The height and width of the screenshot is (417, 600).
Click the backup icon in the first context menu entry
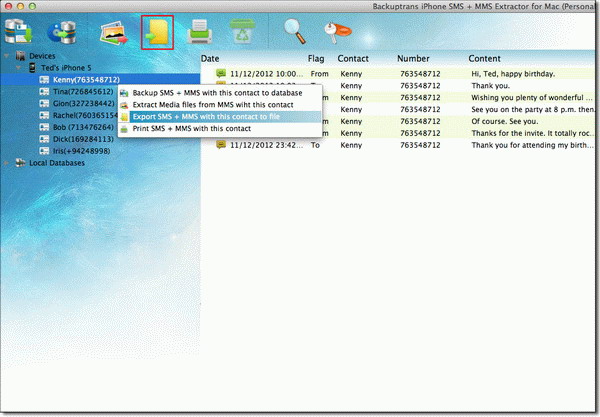[x=124, y=93]
